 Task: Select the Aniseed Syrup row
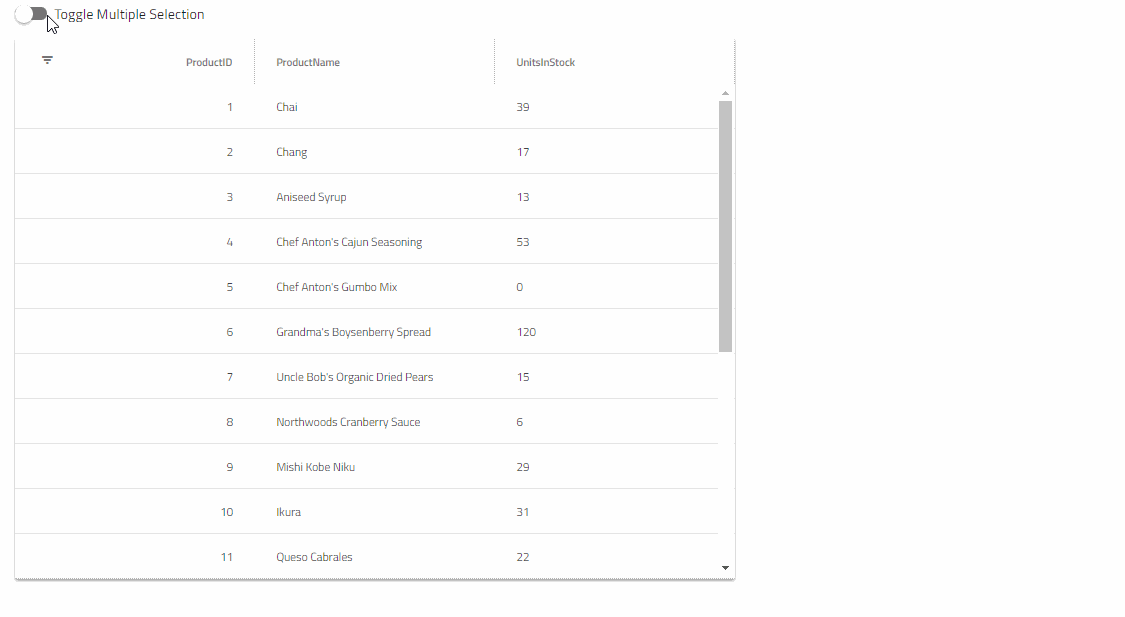coord(311,196)
